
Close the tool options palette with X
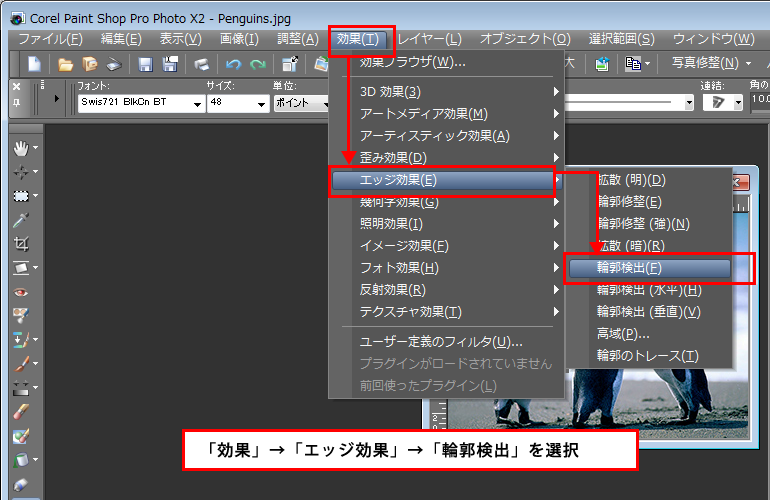tap(17, 86)
